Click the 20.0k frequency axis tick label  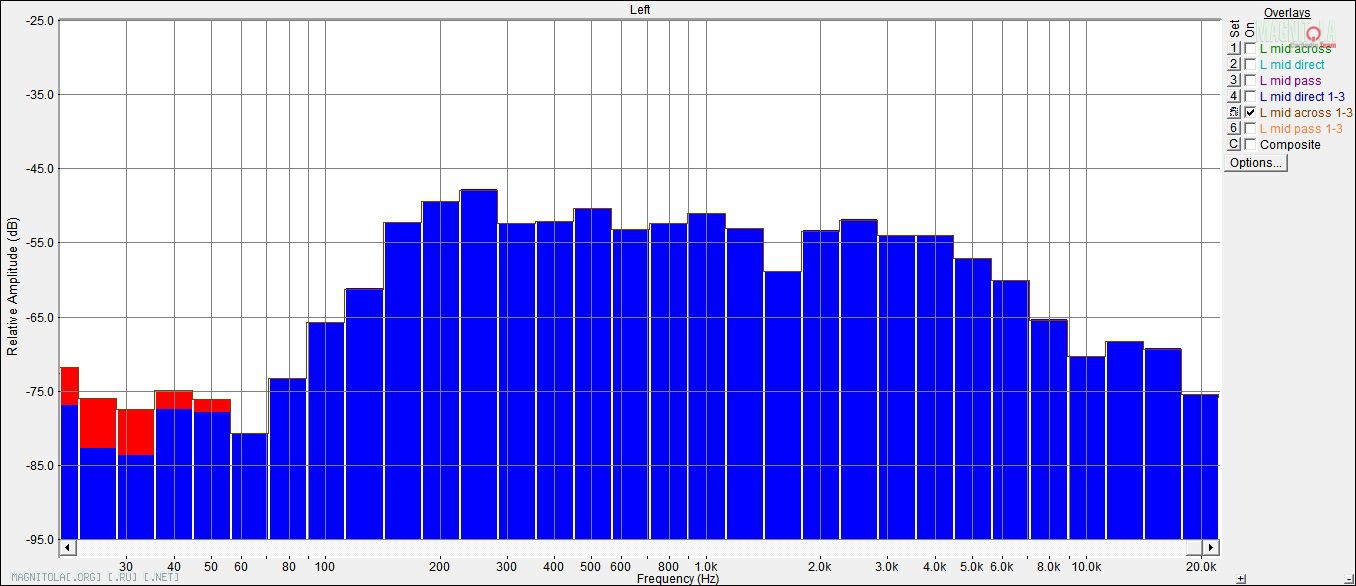[1200, 567]
